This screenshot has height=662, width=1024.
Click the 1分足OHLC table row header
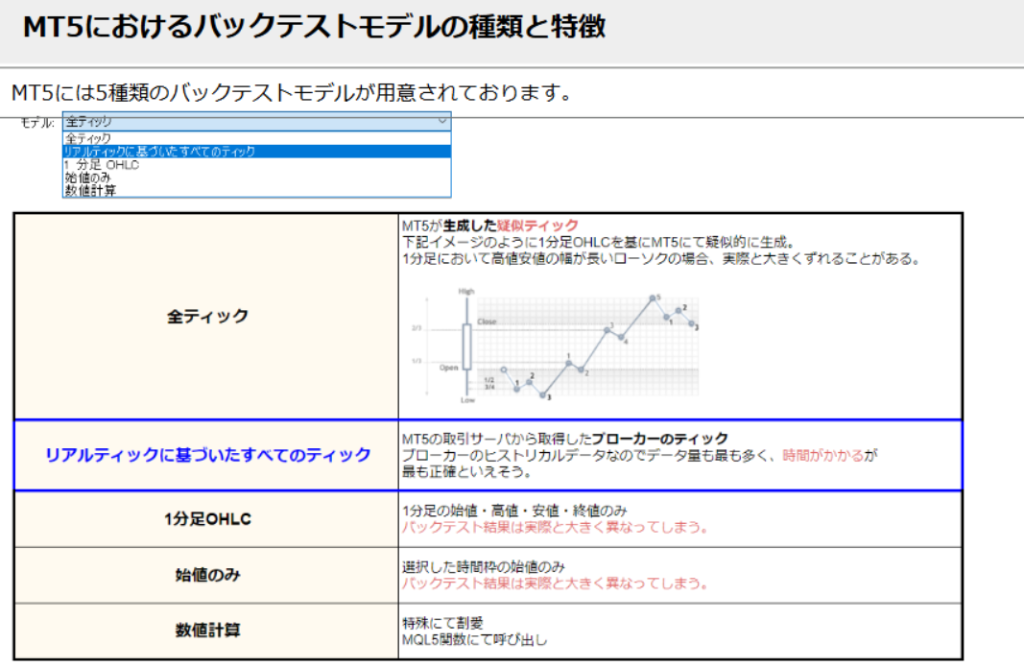(x=207, y=519)
